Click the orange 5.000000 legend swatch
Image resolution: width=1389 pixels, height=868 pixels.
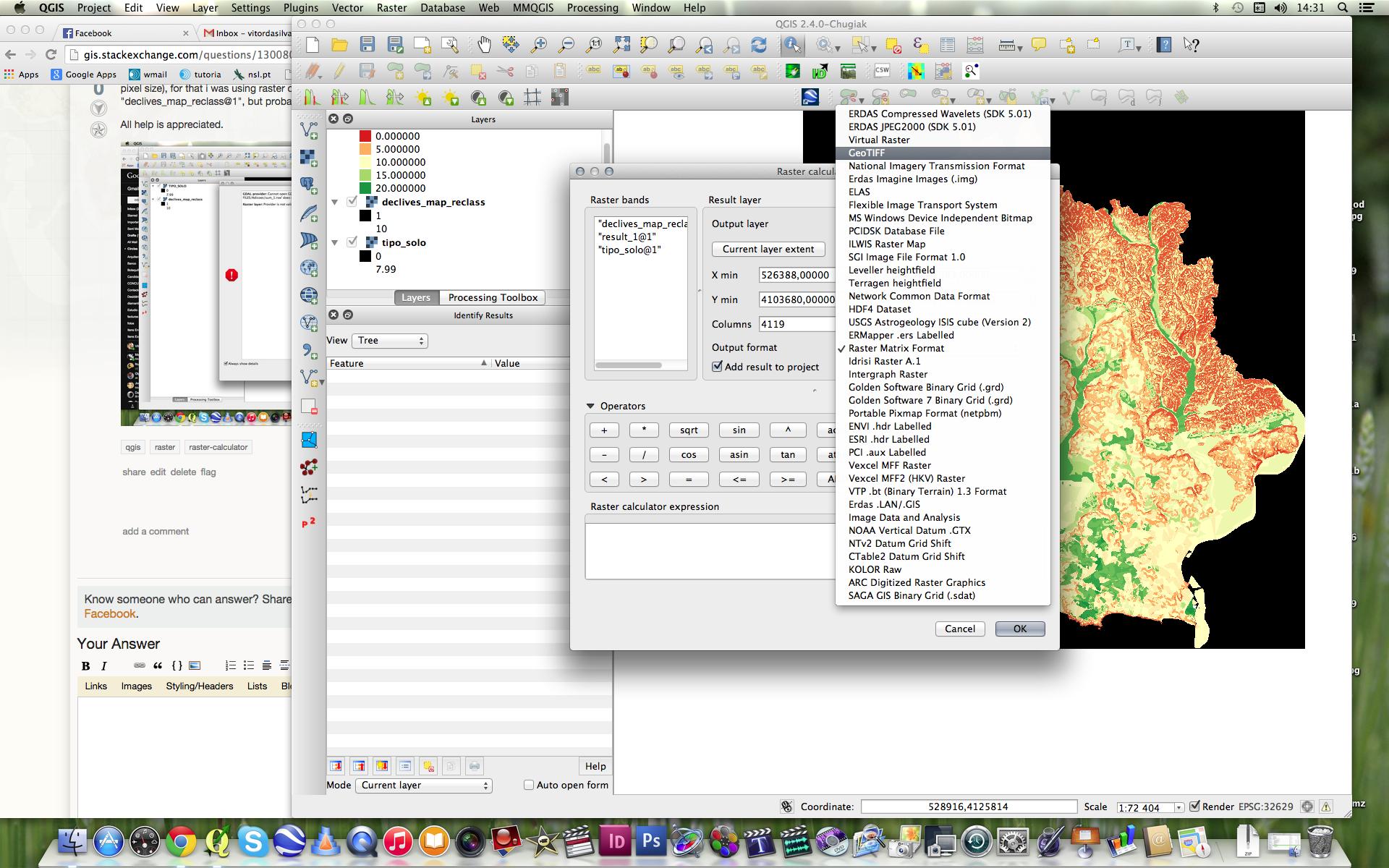(x=365, y=149)
